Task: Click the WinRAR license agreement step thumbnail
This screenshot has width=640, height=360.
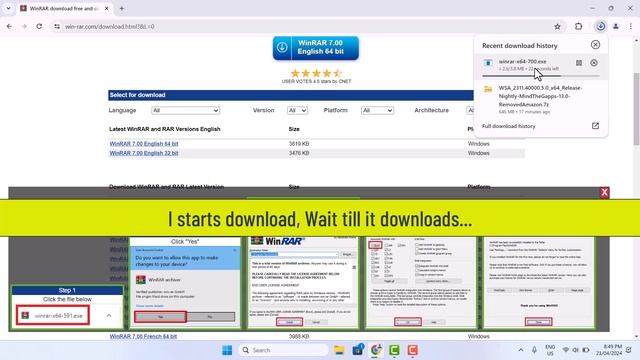Action: coord(302,282)
